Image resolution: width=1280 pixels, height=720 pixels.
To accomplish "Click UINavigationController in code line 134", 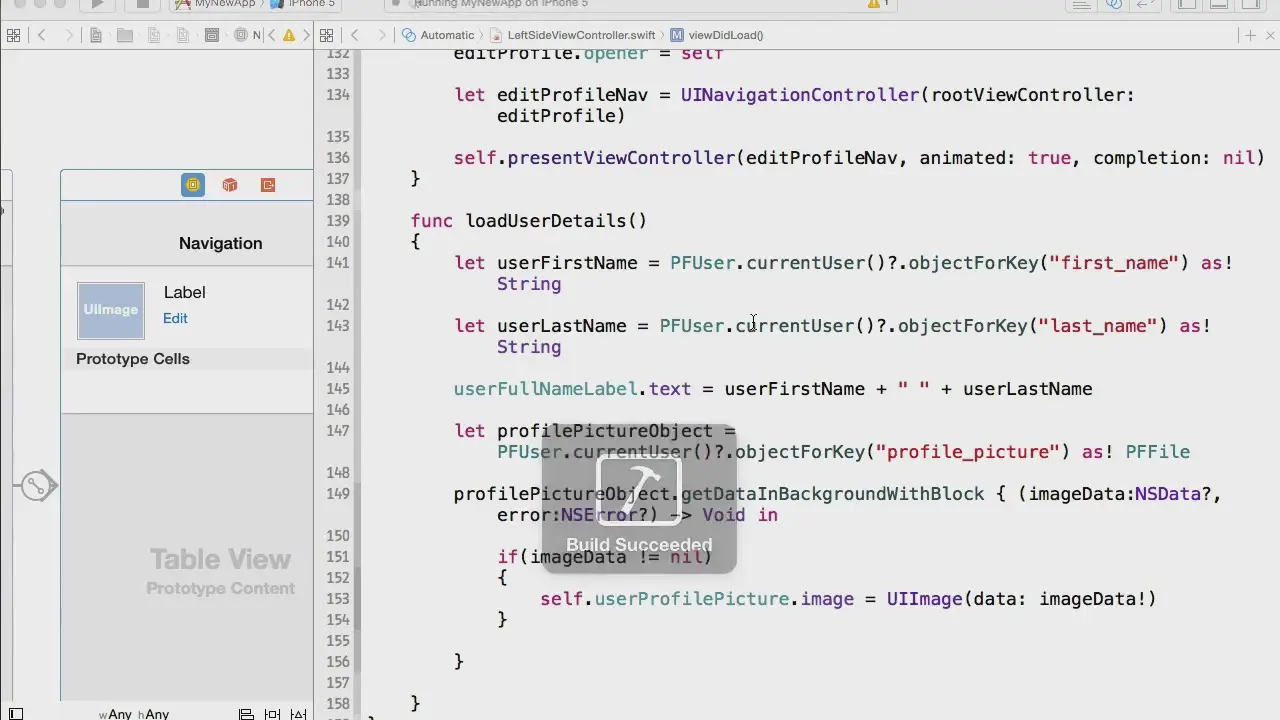I will click(x=800, y=95).
